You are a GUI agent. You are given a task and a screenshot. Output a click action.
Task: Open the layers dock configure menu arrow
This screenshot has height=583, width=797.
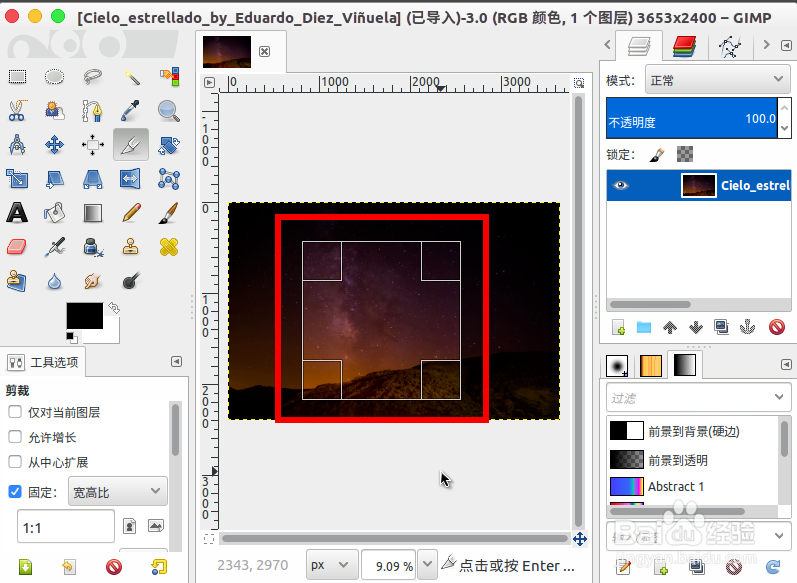point(786,46)
